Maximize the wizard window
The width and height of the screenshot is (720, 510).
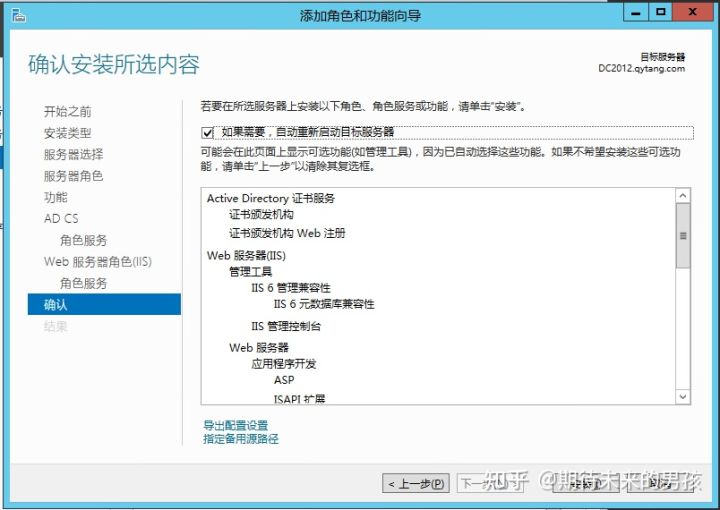[661, 12]
